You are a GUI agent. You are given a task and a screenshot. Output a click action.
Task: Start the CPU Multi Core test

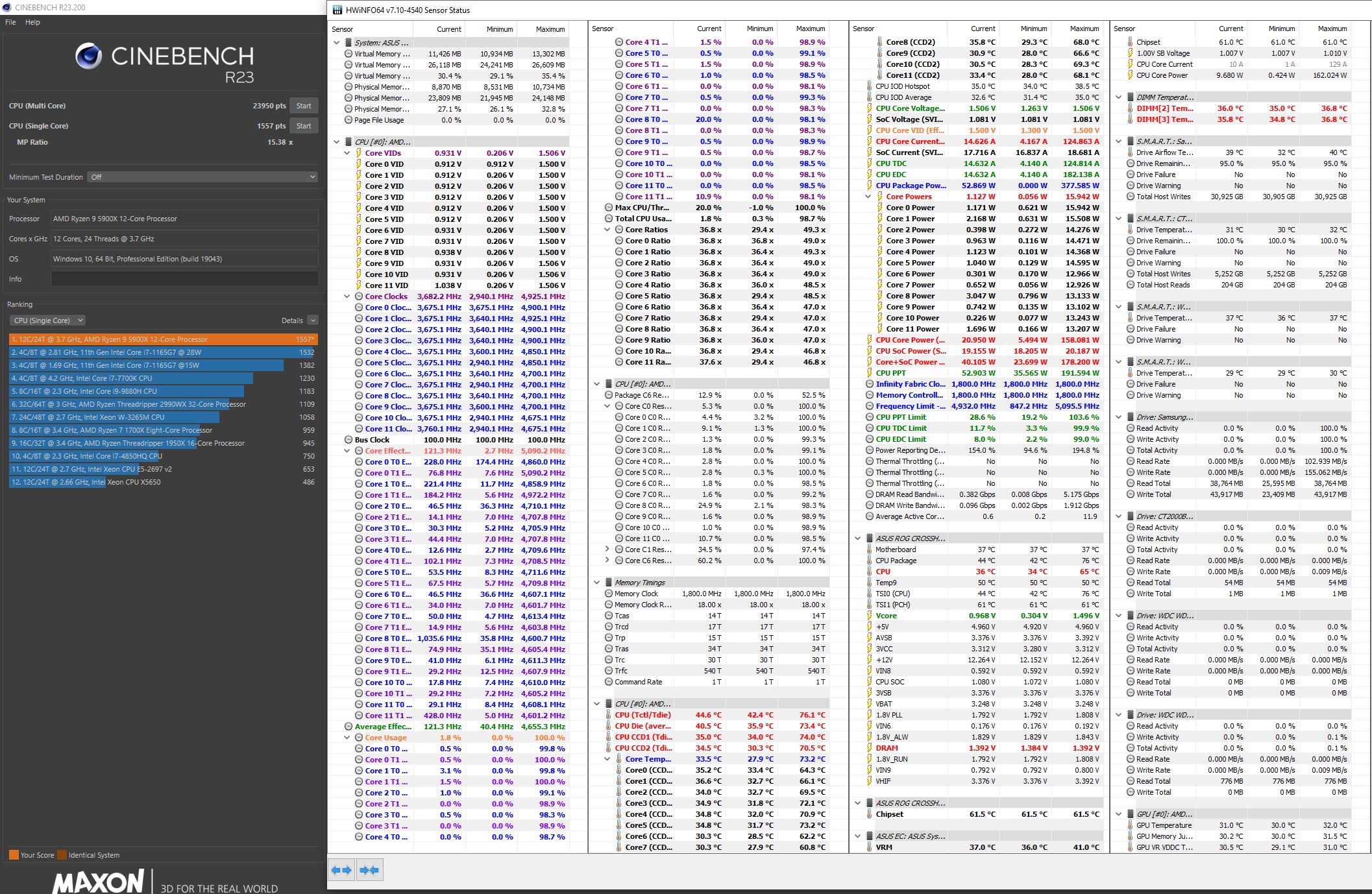(x=304, y=106)
